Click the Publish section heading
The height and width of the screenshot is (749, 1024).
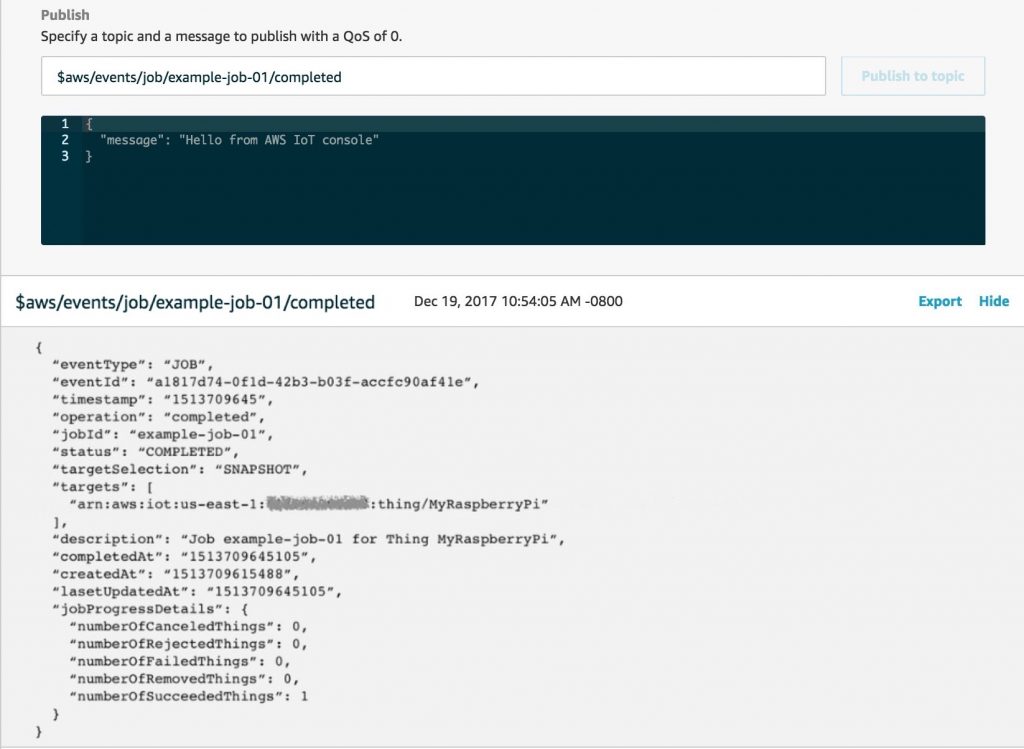pyautogui.click(x=65, y=15)
